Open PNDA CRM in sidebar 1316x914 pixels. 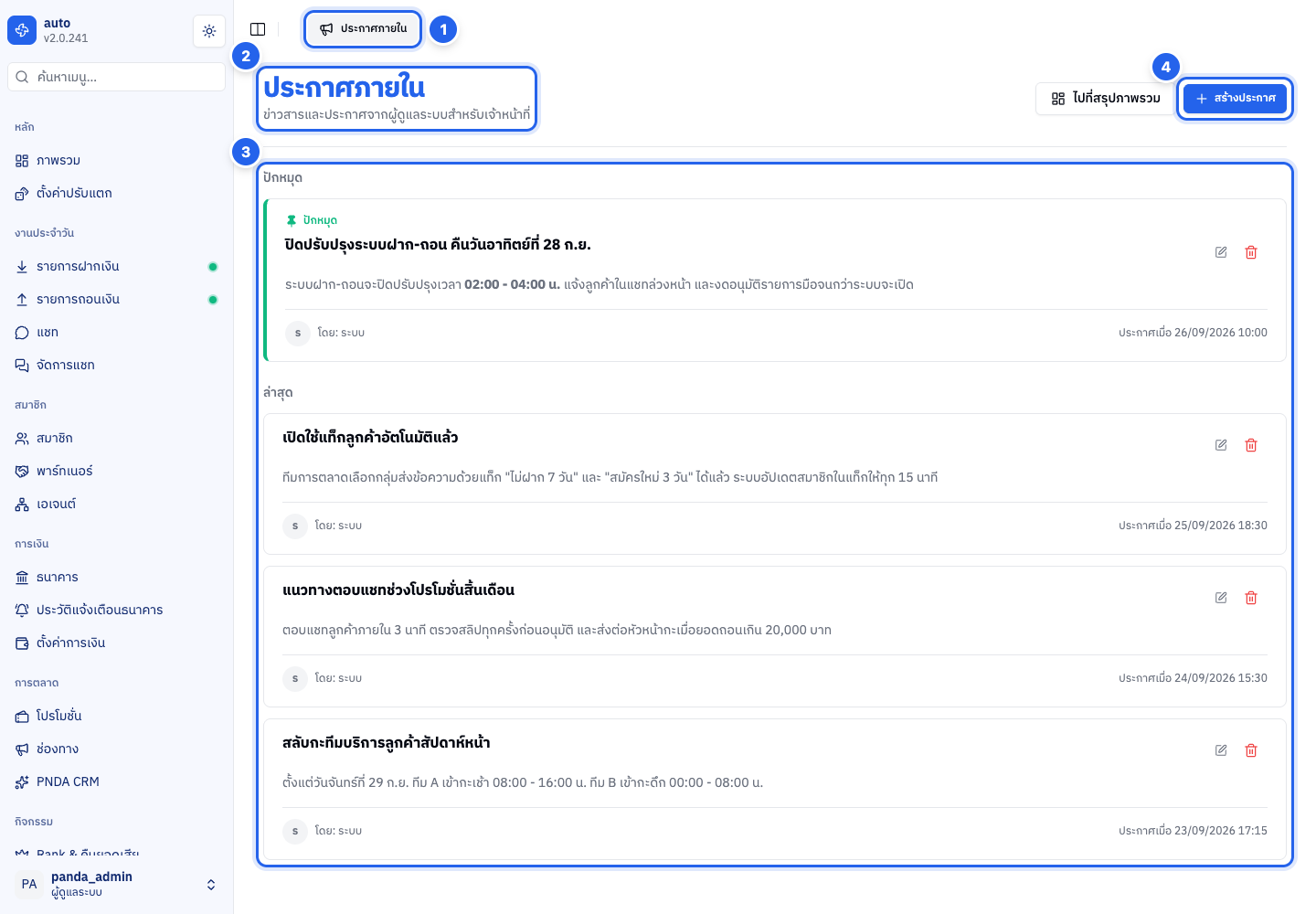(117, 782)
